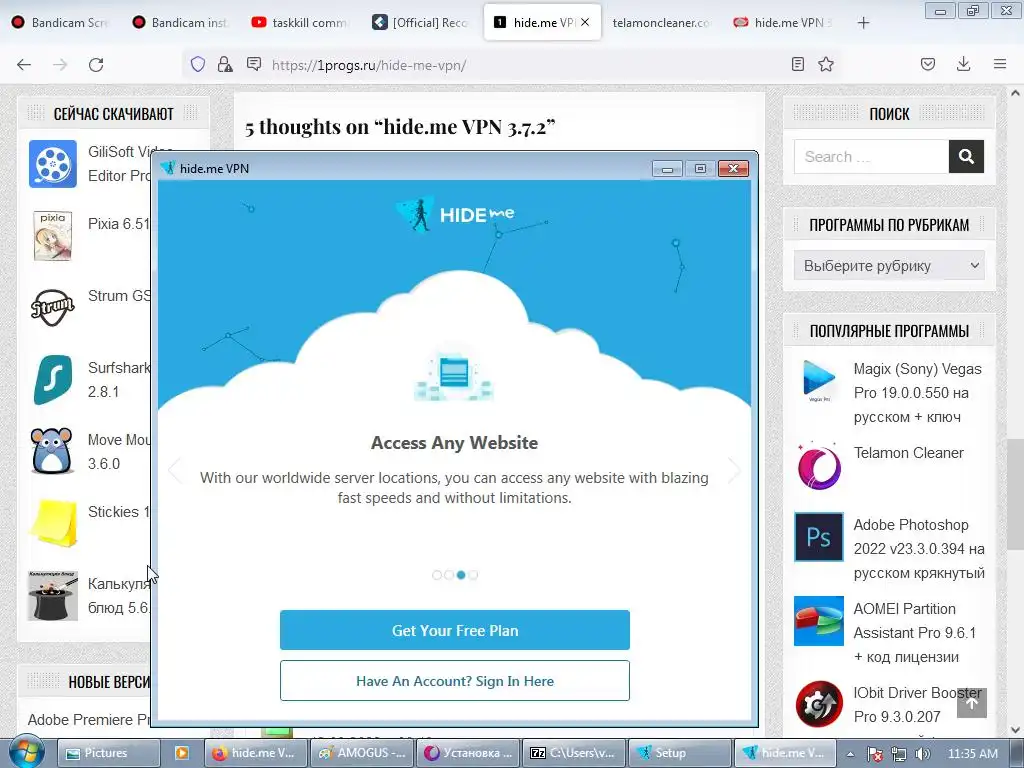Click the network tray icon

pyautogui.click(x=899, y=754)
